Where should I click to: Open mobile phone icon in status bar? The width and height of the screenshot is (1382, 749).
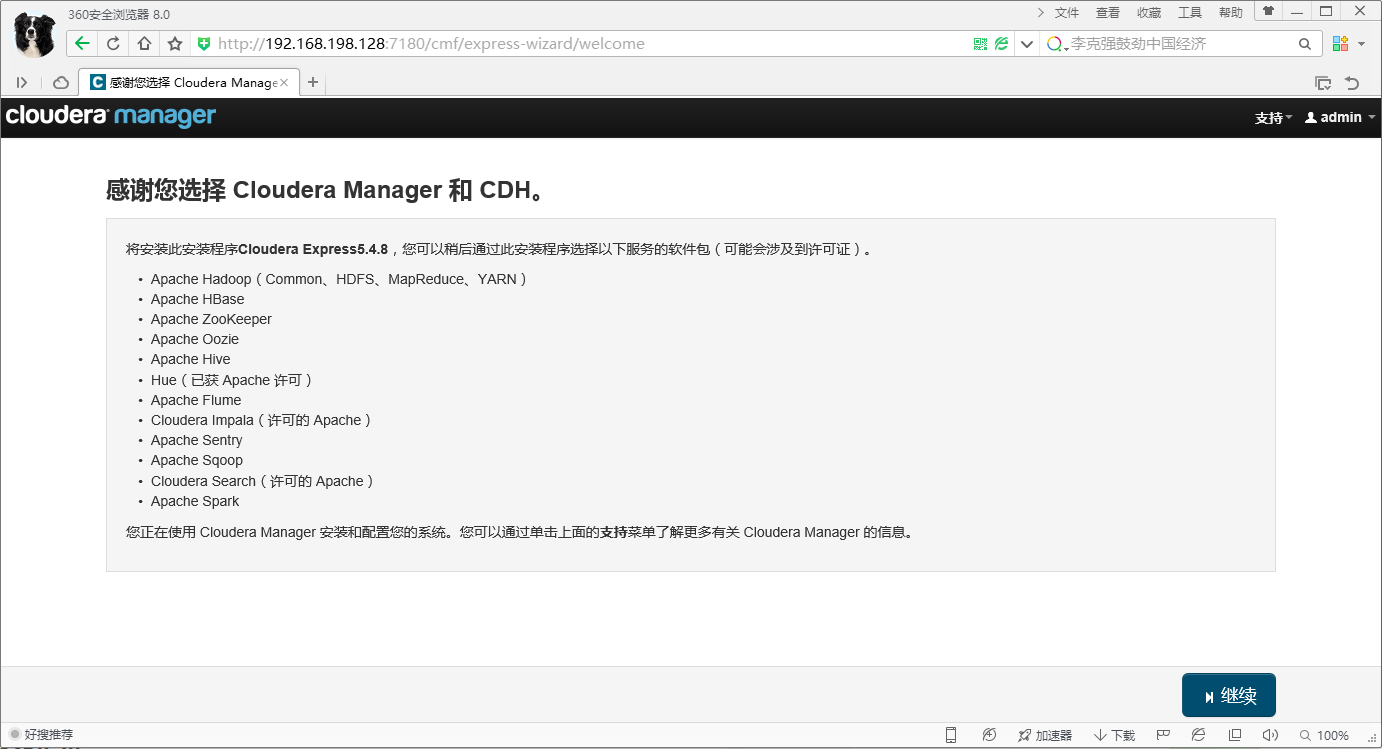pyautogui.click(x=951, y=735)
